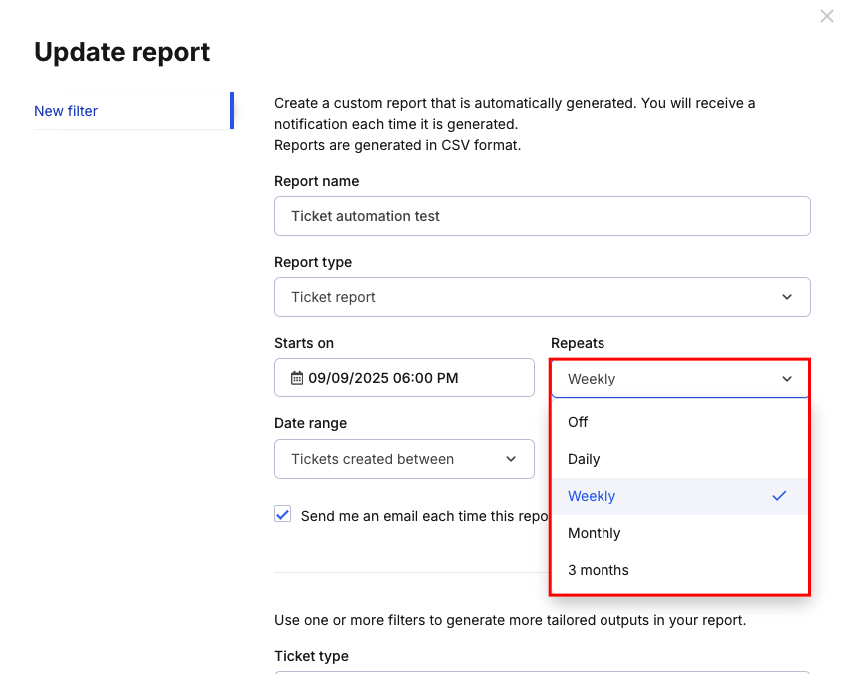Toggle the send me an email checkbox
This screenshot has width=845, height=674.
[x=282, y=514]
